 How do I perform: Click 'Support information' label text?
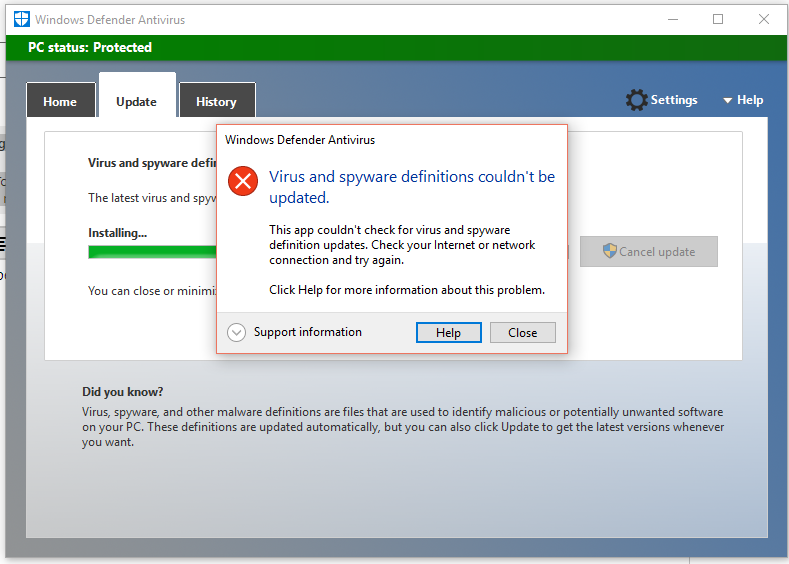pyautogui.click(x=307, y=332)
